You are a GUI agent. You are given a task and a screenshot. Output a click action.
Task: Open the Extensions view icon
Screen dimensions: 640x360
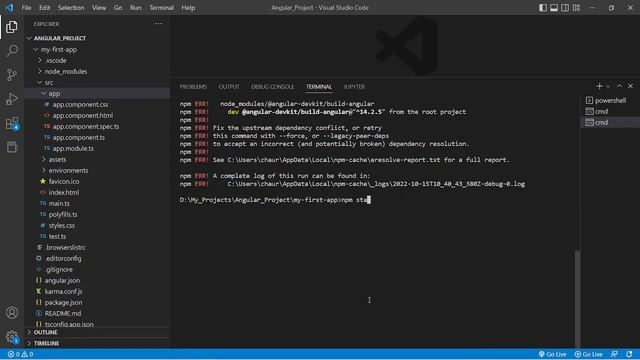12,123
